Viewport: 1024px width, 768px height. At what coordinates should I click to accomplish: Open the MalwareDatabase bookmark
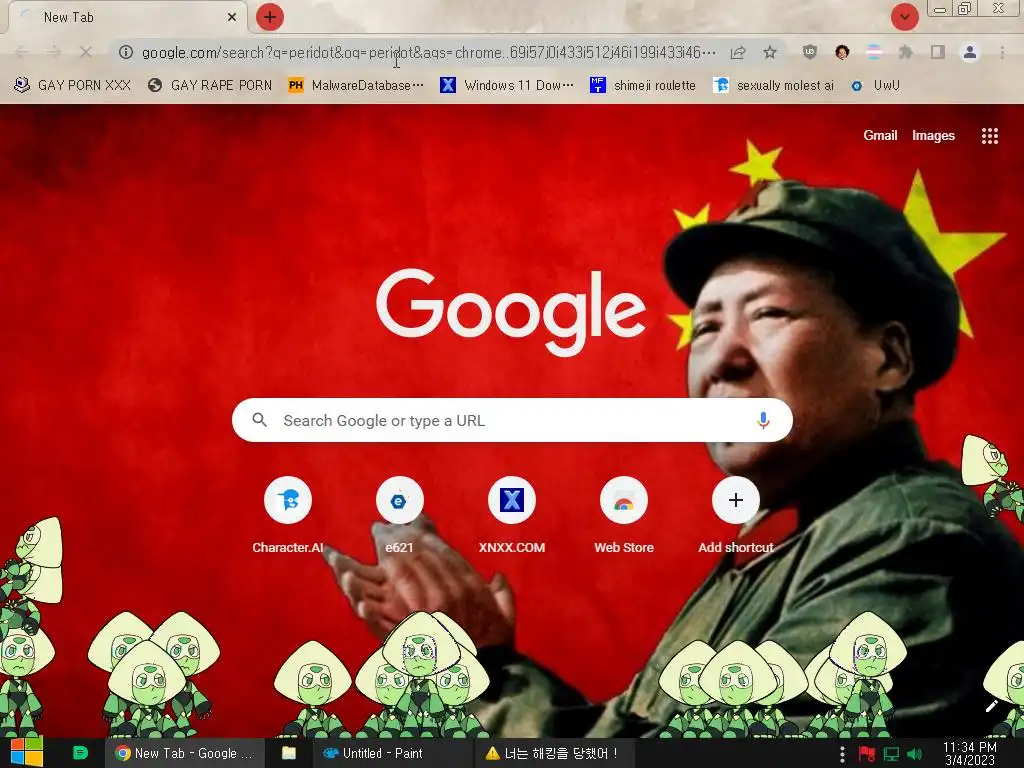pyautogui.click(x=356, y=85)
